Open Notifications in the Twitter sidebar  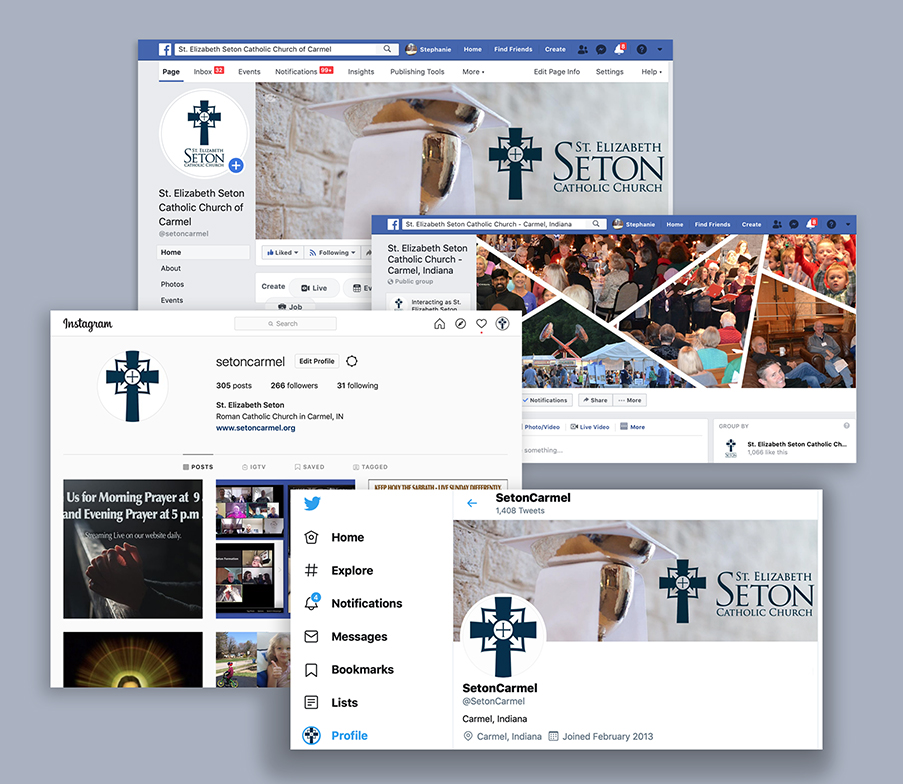coord(353,603)
